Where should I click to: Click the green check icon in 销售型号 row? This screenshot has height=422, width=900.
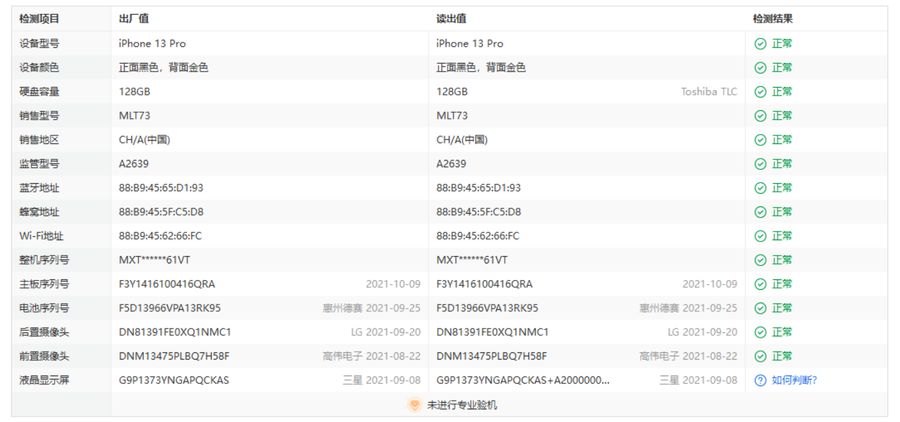pyautogui.click(x=761, y=116)
